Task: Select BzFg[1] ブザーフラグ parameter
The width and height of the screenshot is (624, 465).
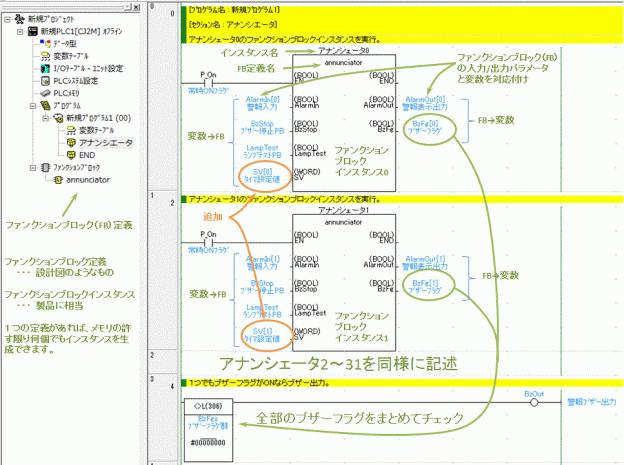Action: pos(425,287)
